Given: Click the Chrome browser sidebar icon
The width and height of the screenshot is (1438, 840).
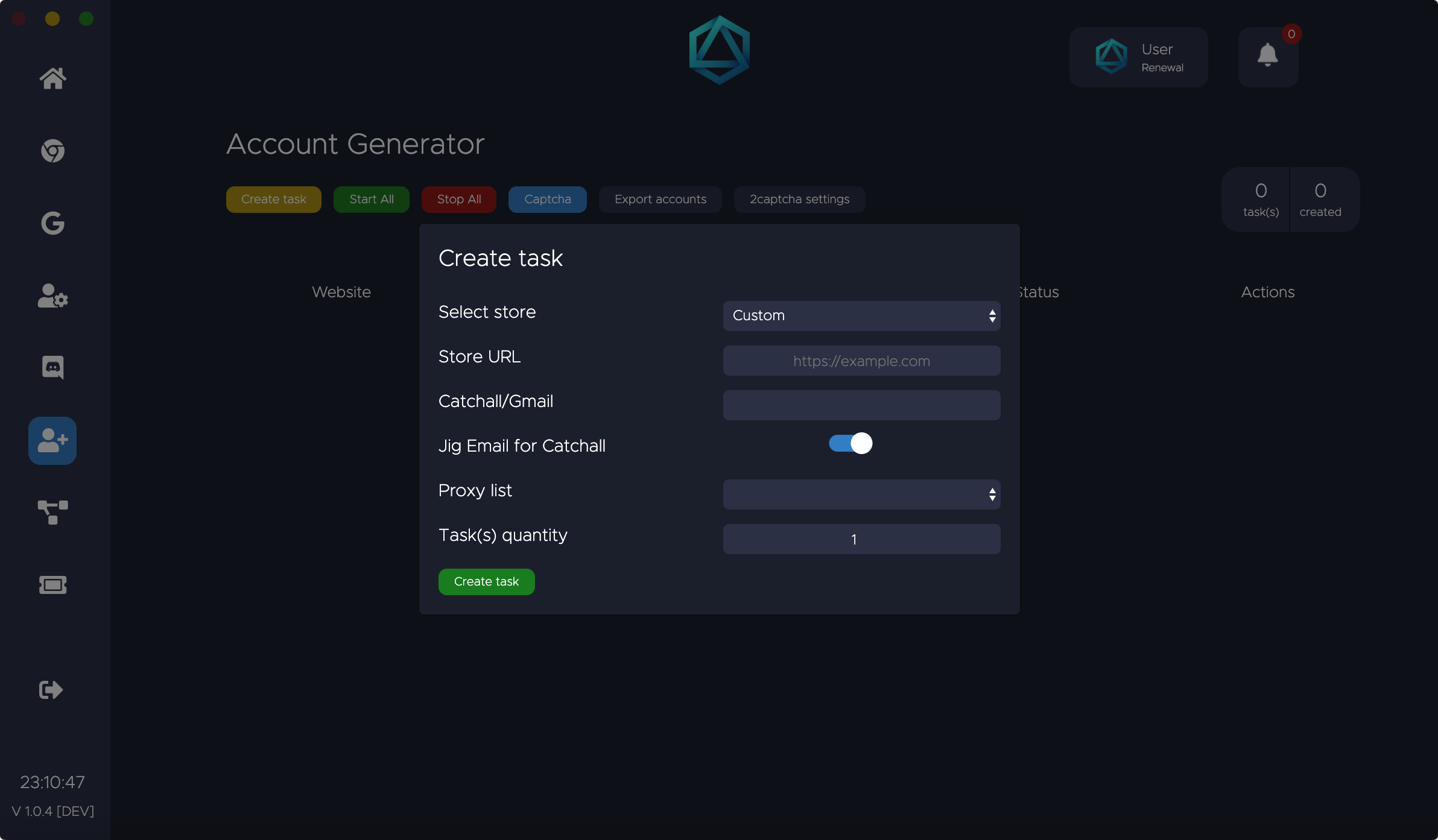Looking at the screenshot, I should click(52, 151).
